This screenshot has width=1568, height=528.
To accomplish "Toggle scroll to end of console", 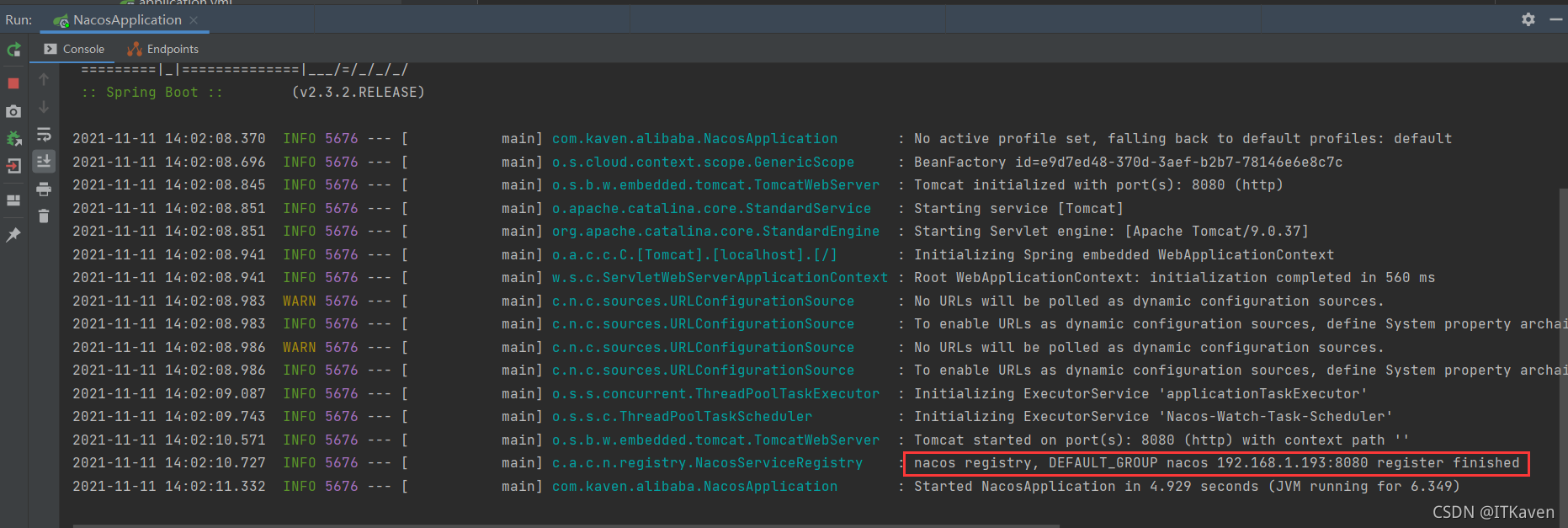I will point(44,161).
